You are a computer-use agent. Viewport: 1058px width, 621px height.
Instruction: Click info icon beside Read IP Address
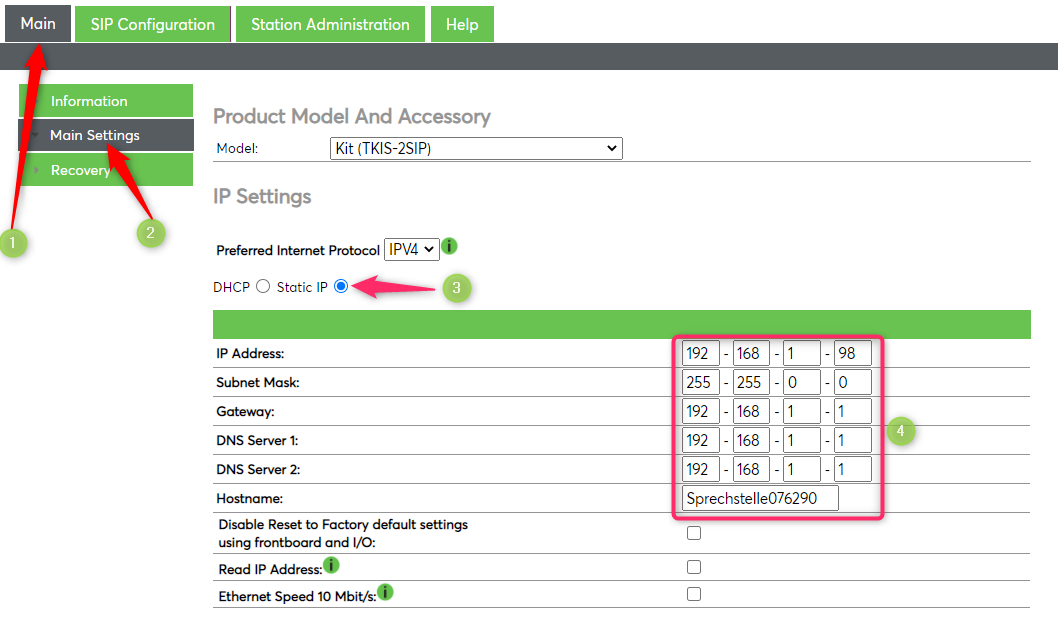pyautogui.click(x=331, y=567)
